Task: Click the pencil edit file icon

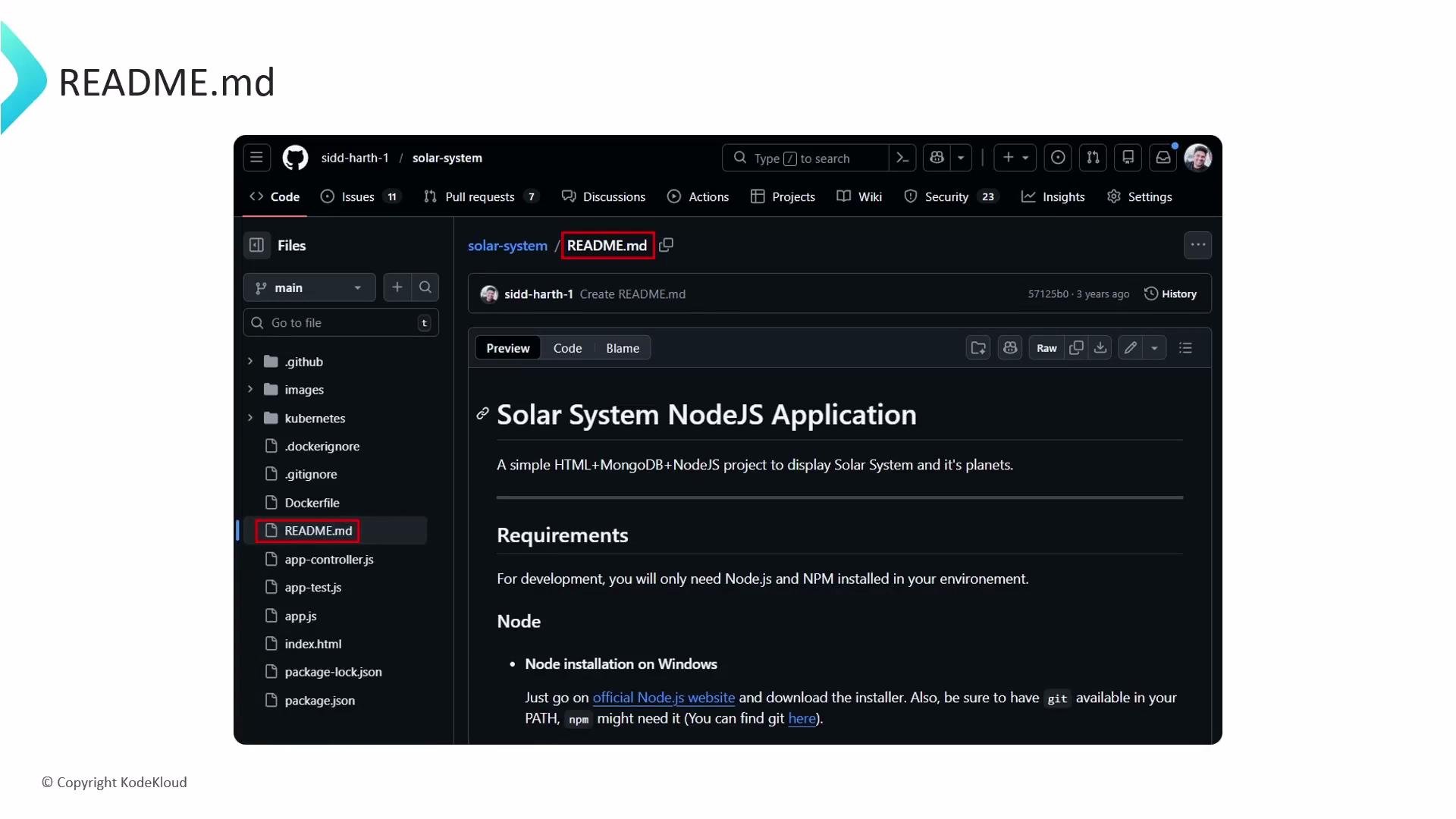Action: point(1131,348)
